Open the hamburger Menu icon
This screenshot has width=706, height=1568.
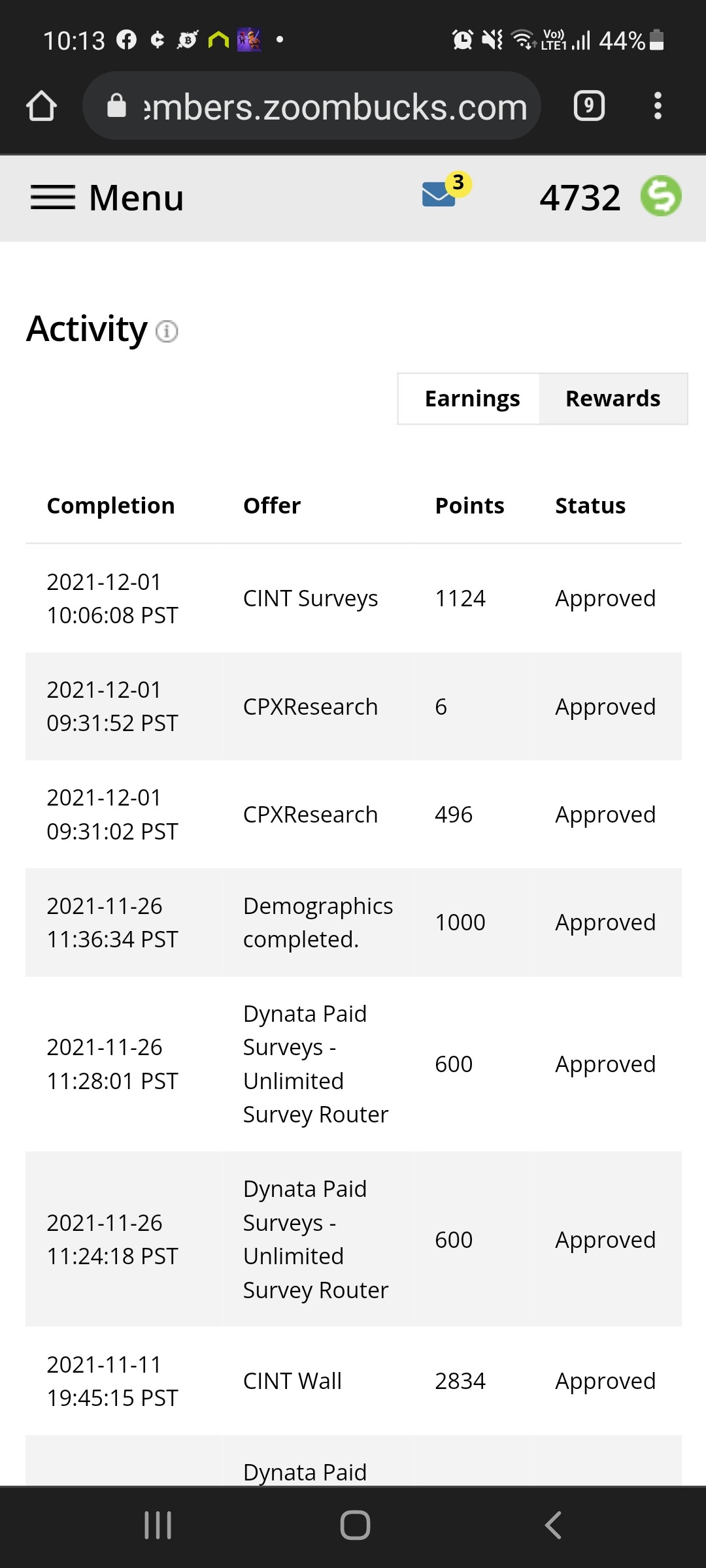pos(53,197)
